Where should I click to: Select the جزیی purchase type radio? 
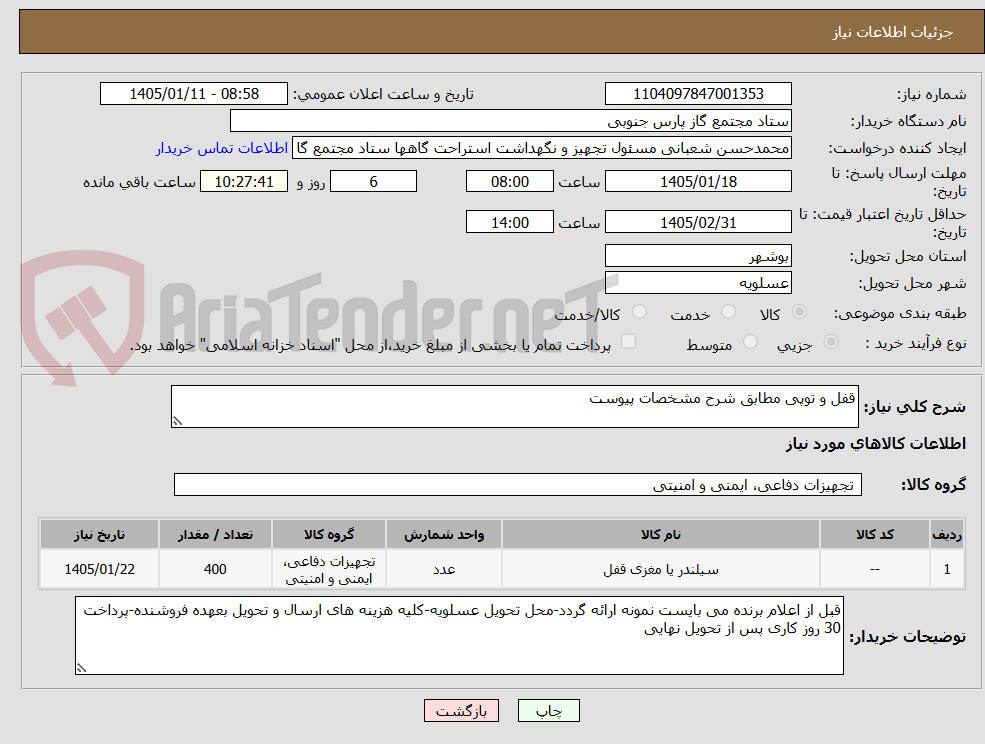click(830, 342)
